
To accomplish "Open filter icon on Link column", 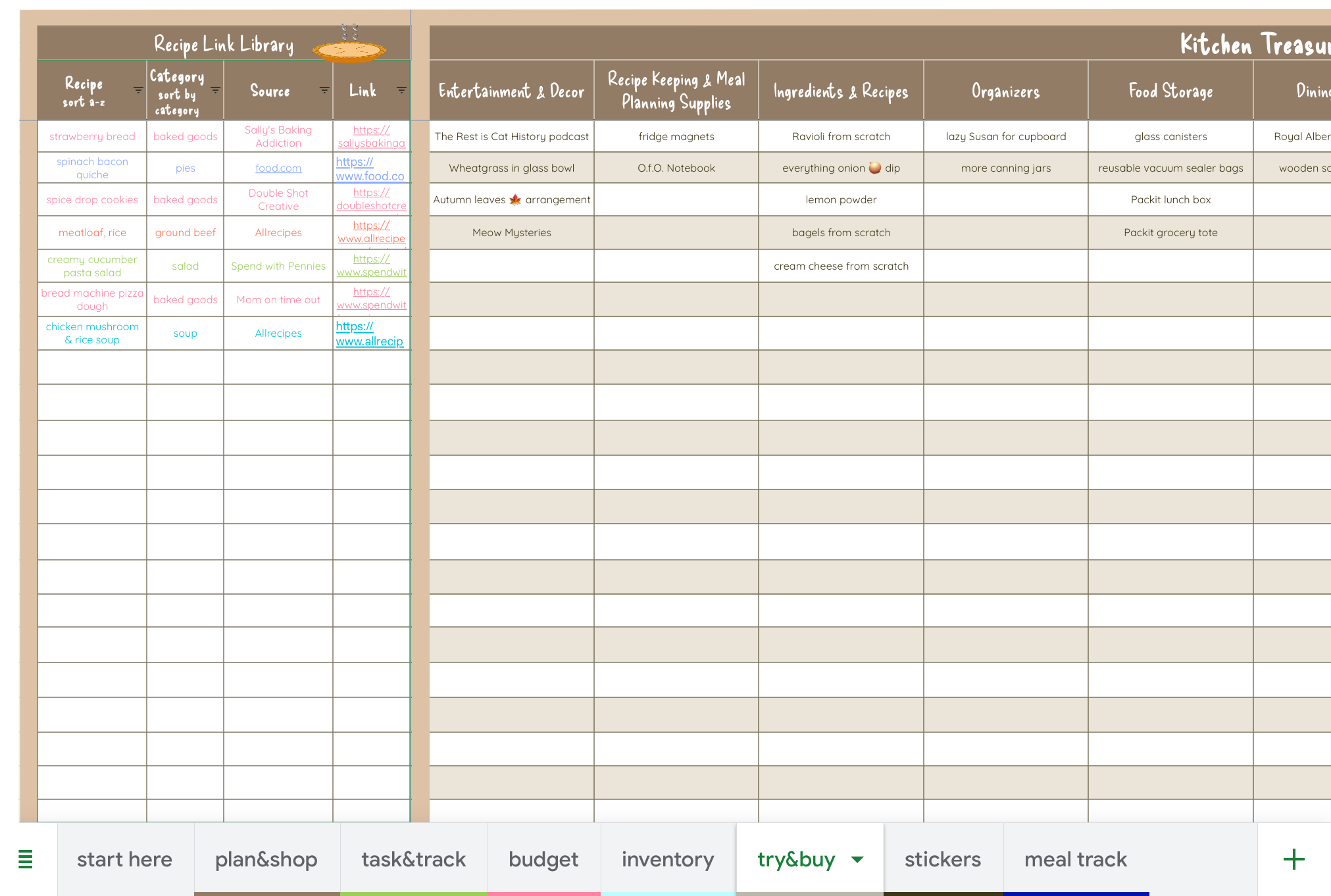I will point(401,90).
